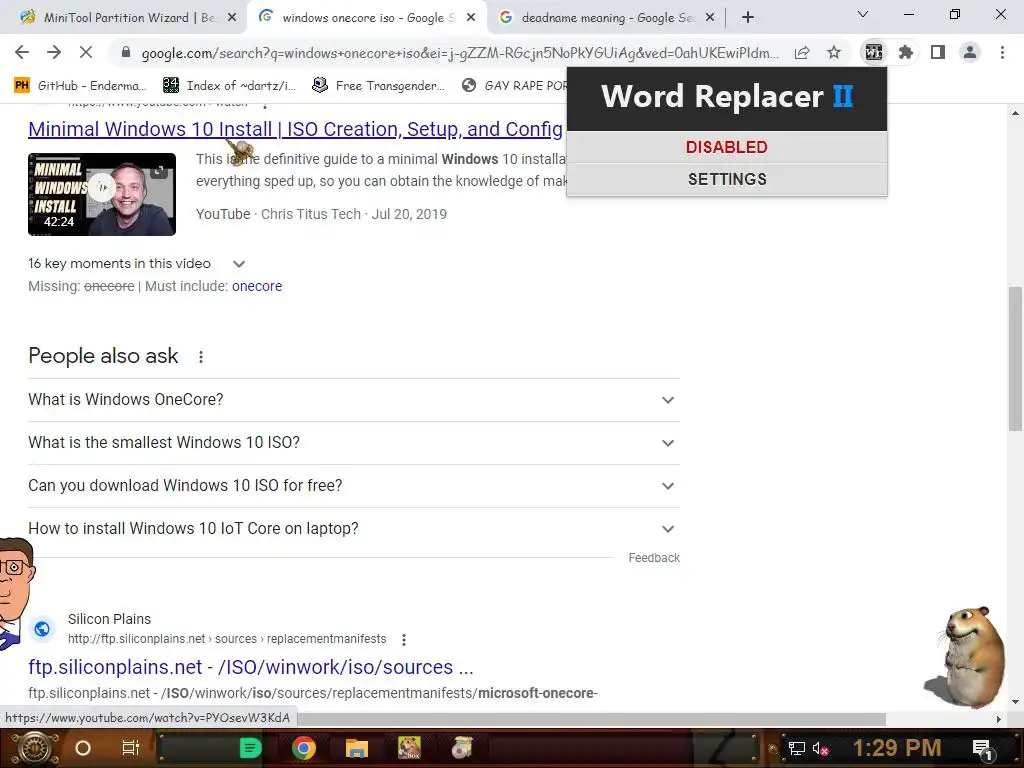
Task: Open the tab search chevron
Action: pyautogui.click(x=863, y=14)
